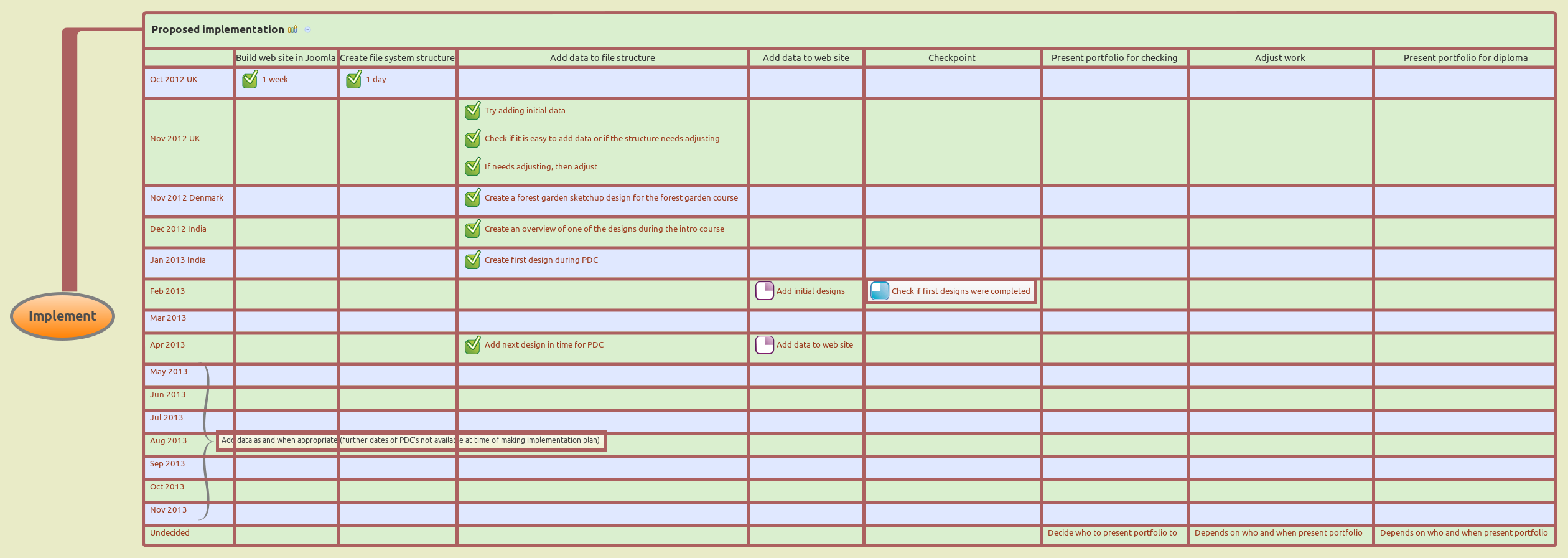Click the Decide who to present portfolio to topic
The width and height of the screenshot is (1568, 558).
pyautogui.click(x=1112, y=533)
